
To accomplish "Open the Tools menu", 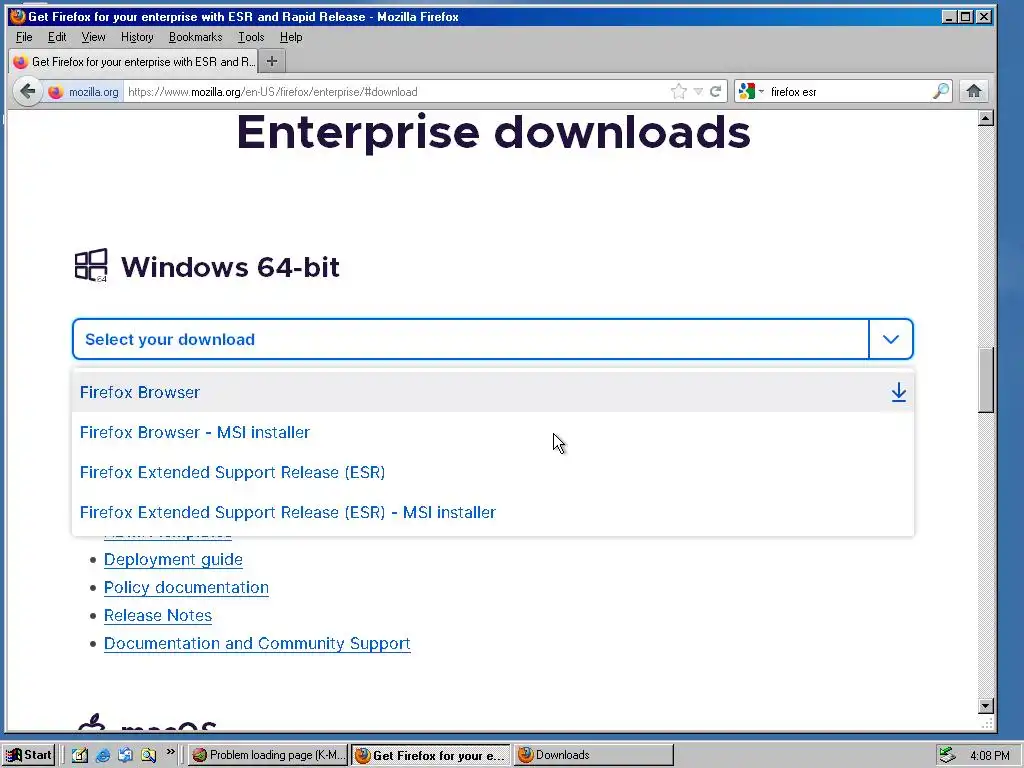I will pyautogui.click(x=251, y=37).
